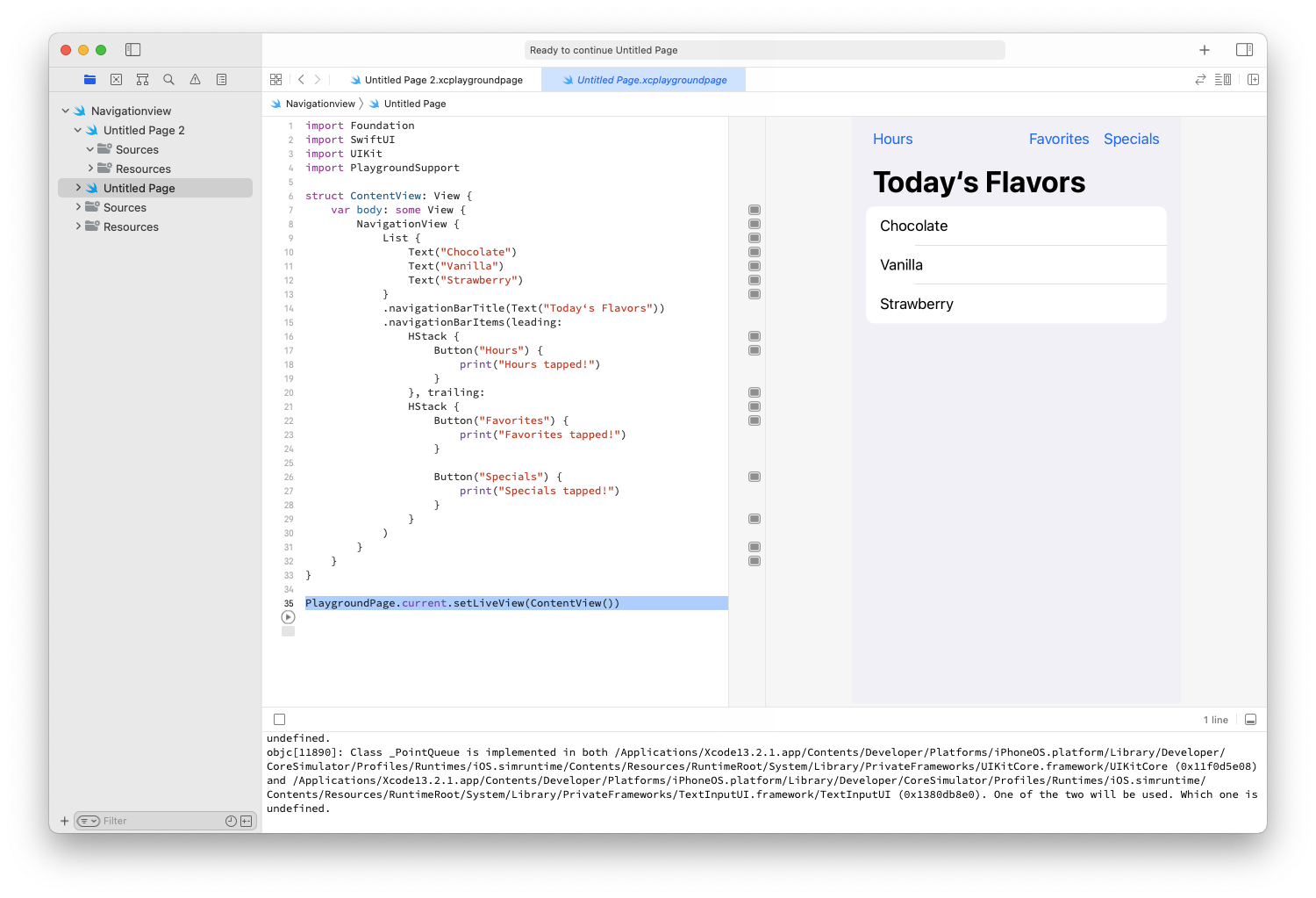Select the Untitled Page.xcplaygroundpage tab

point(651,80)
